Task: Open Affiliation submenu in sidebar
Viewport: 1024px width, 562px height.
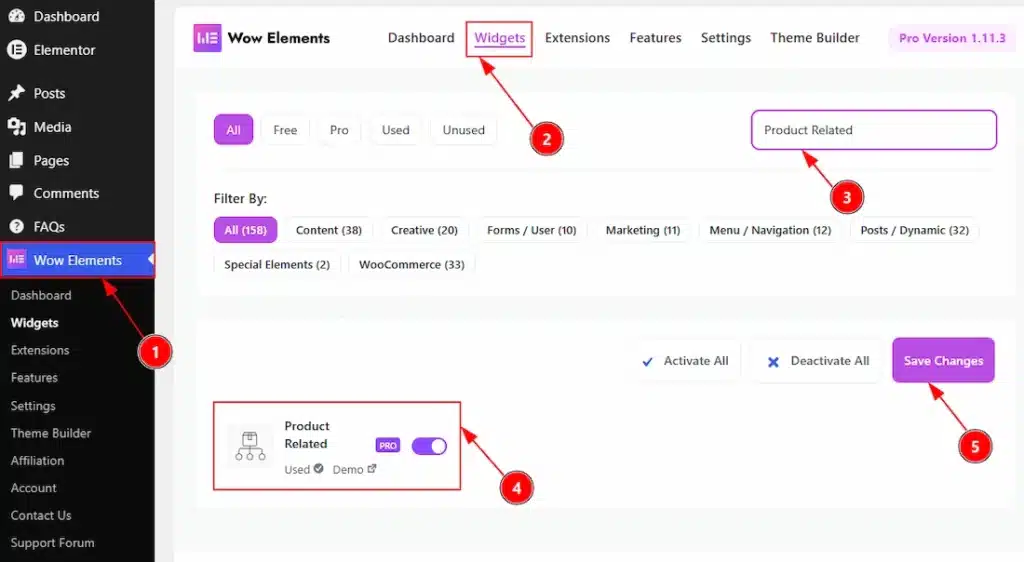Action: [x=37, y=460]
